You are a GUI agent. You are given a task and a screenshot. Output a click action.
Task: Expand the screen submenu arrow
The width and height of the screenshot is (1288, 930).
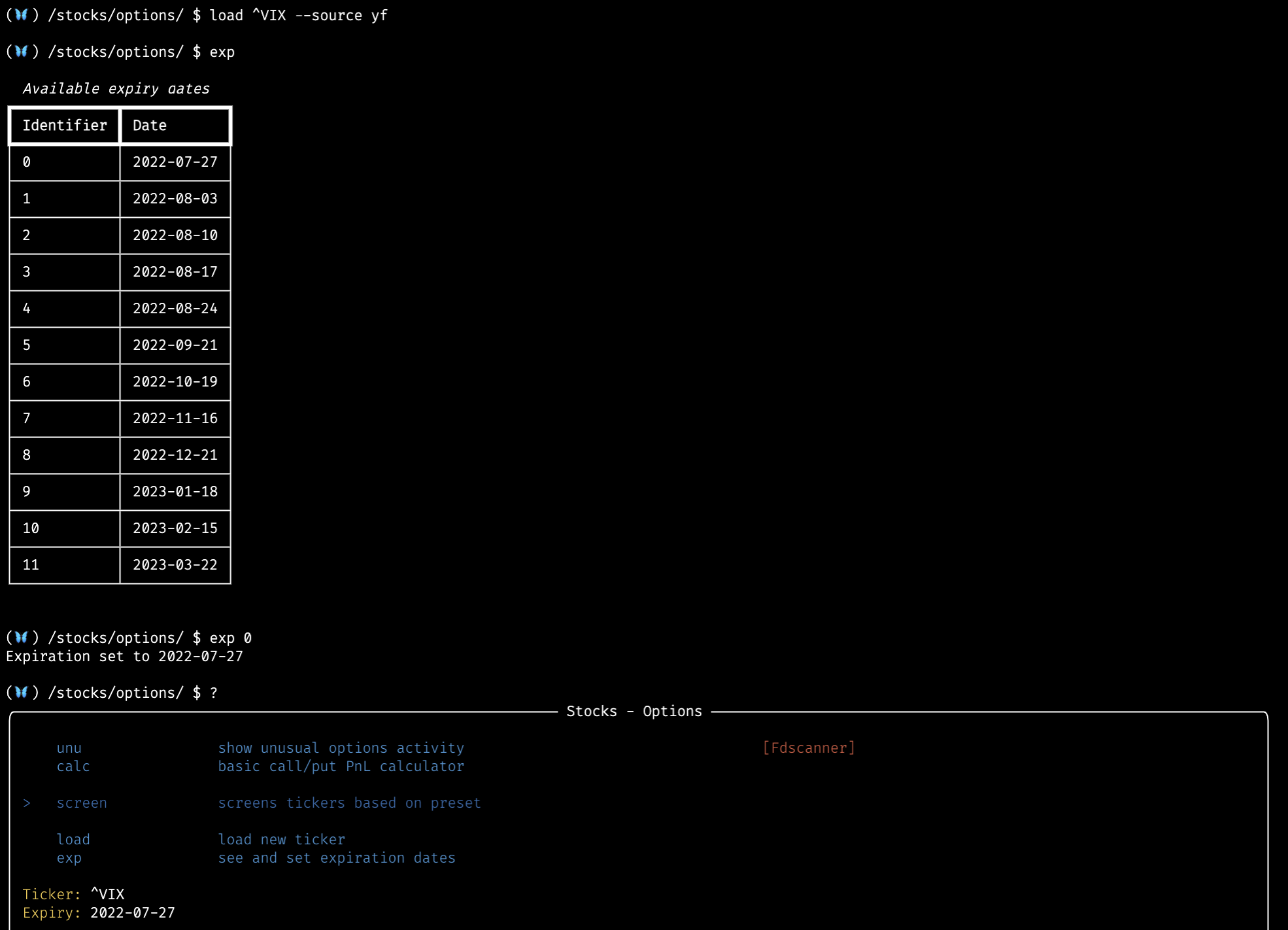(27, 802)
